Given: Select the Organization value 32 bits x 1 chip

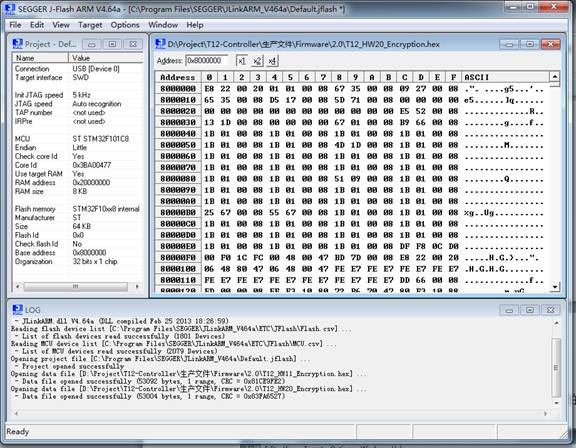Looking at the screenshot, I should [95, 261].
